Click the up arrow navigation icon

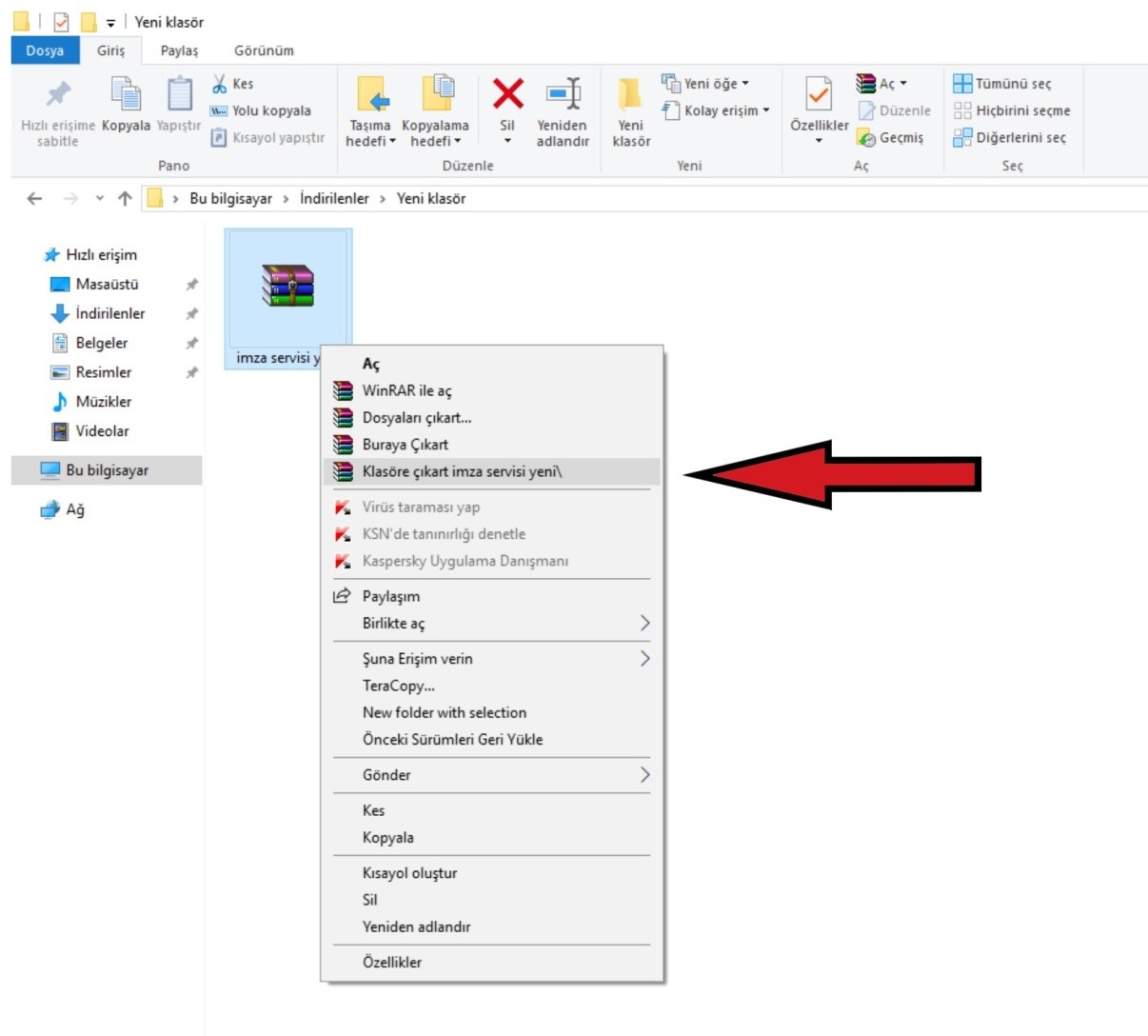pyautogui.click(x=125, y=198)
